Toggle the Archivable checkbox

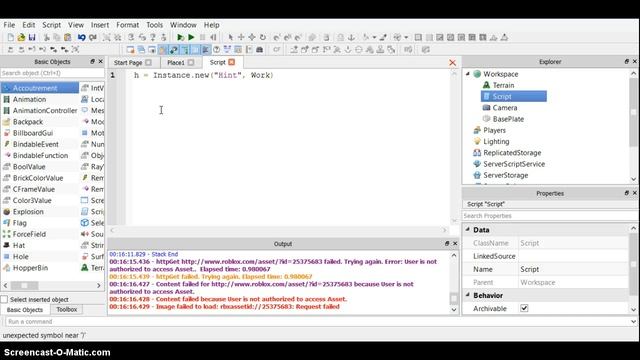[x=524, y=308]
